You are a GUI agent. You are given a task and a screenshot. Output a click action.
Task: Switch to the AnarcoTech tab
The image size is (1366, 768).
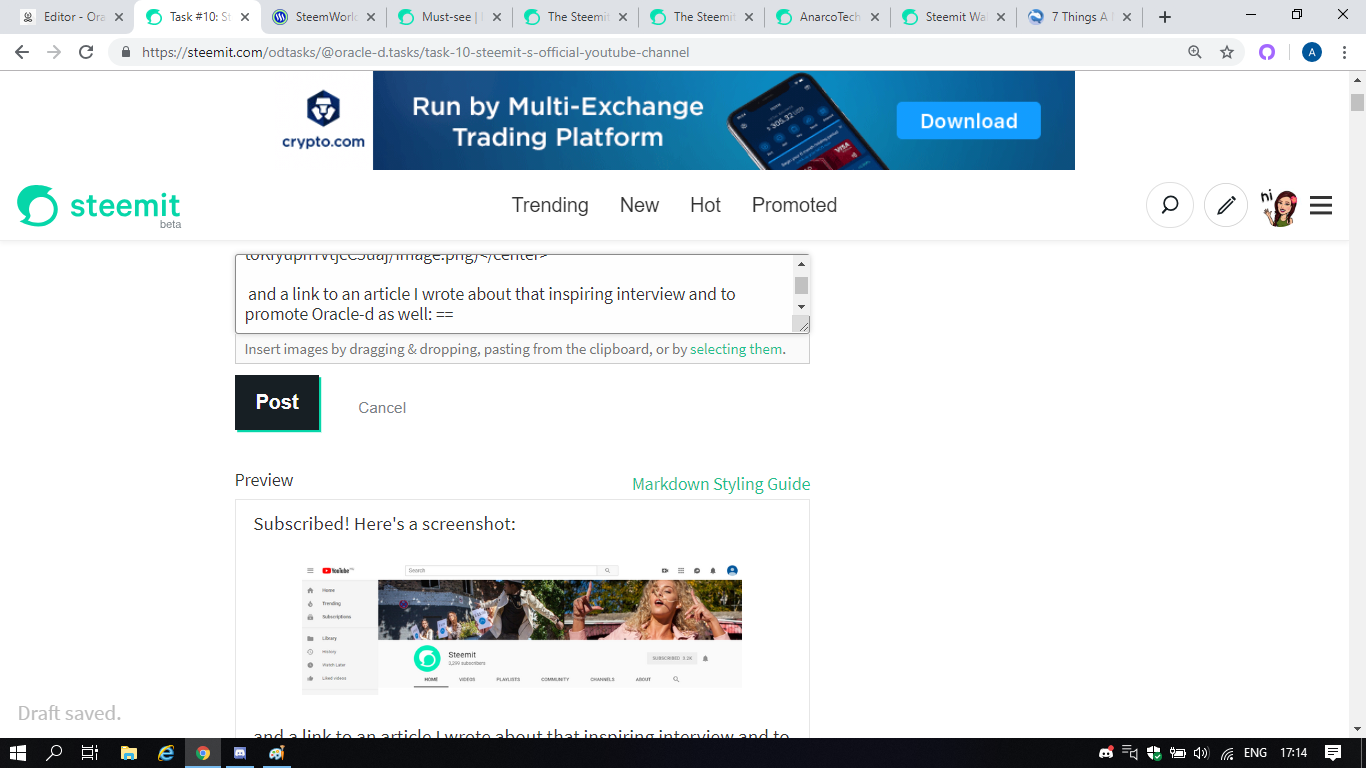pos(825,17)
